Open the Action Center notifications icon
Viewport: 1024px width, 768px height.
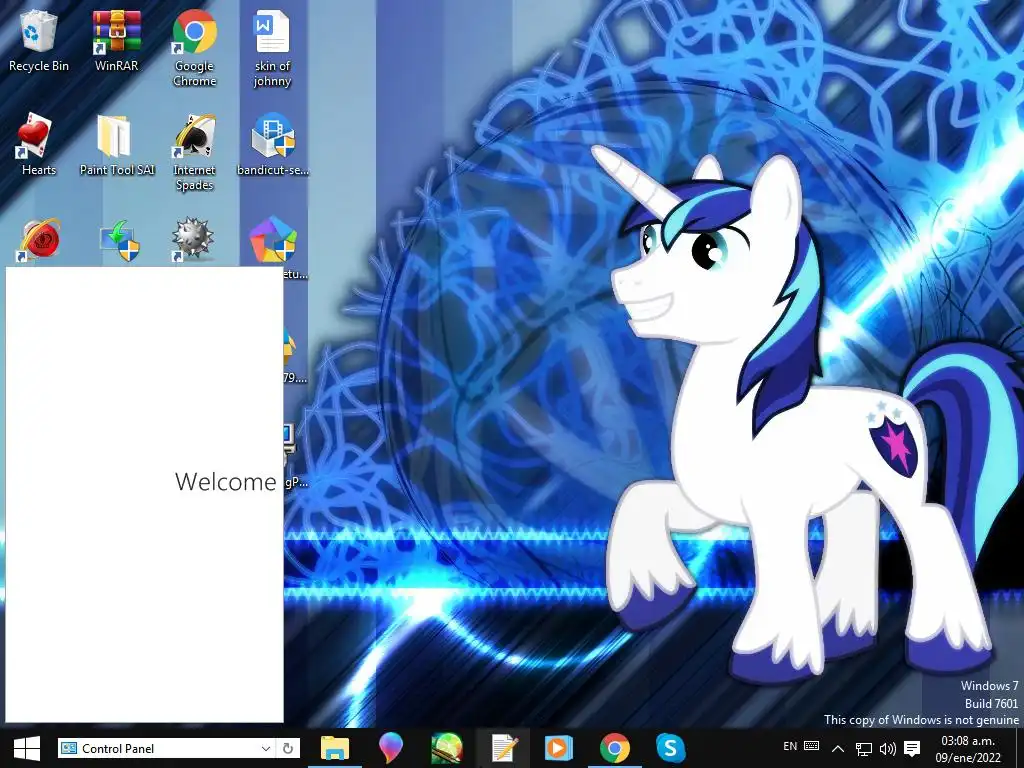(912, 749)
